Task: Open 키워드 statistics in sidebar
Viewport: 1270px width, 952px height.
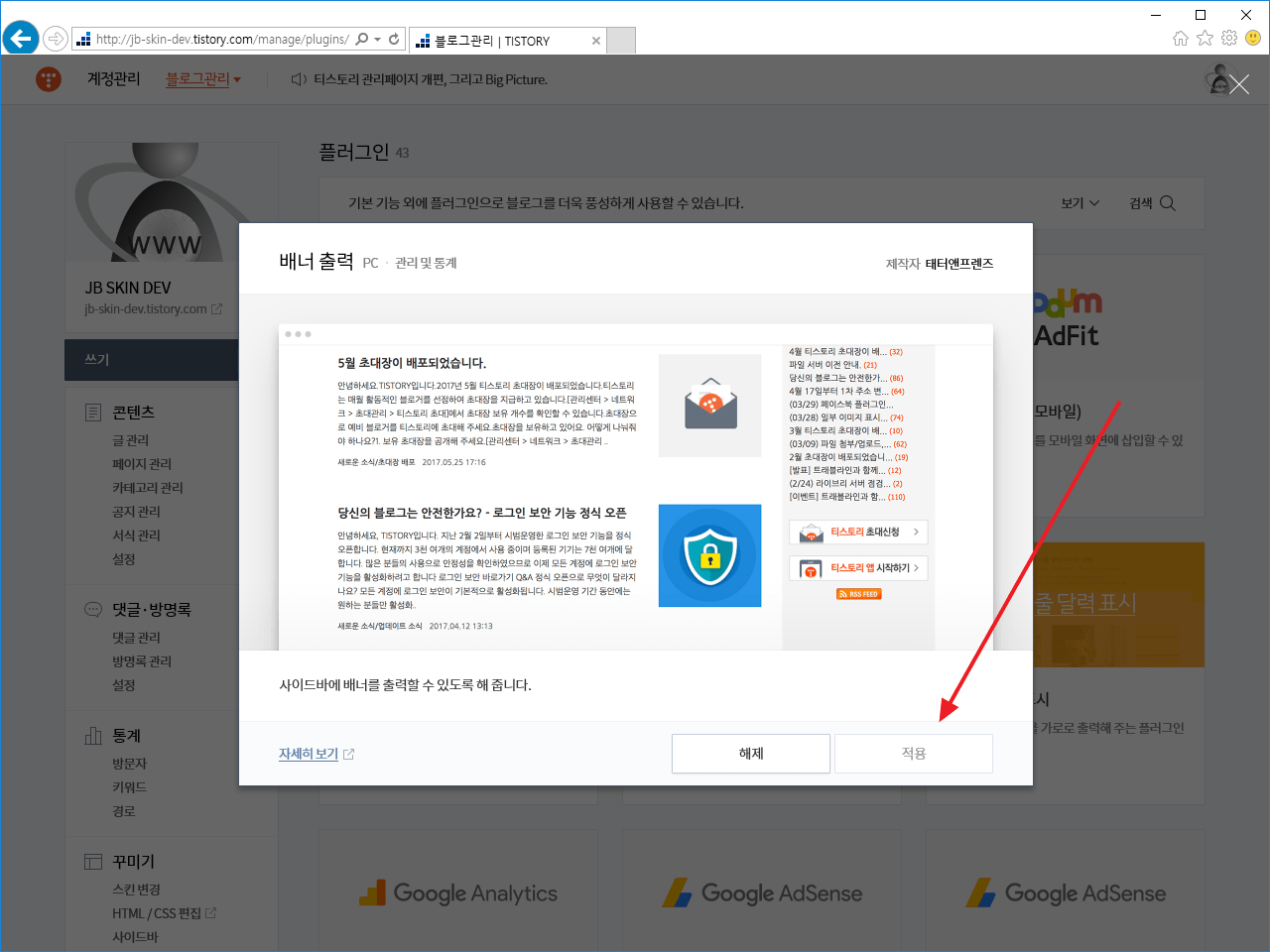Action: (129, 787)
